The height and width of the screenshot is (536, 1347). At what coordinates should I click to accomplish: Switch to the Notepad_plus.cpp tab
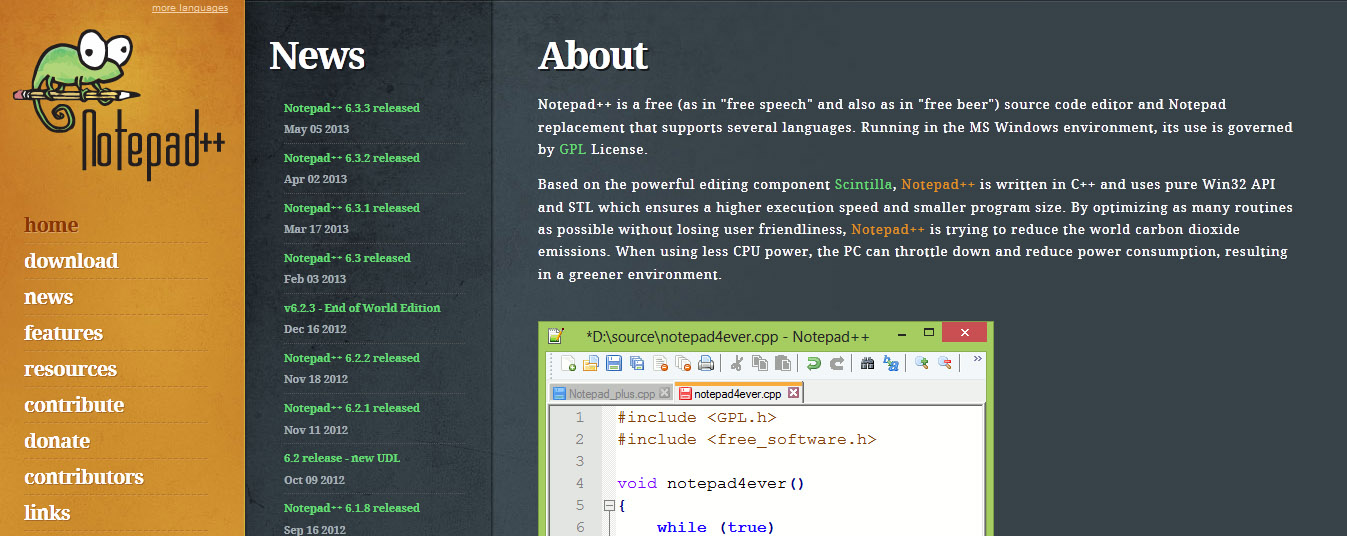point(611,393)
